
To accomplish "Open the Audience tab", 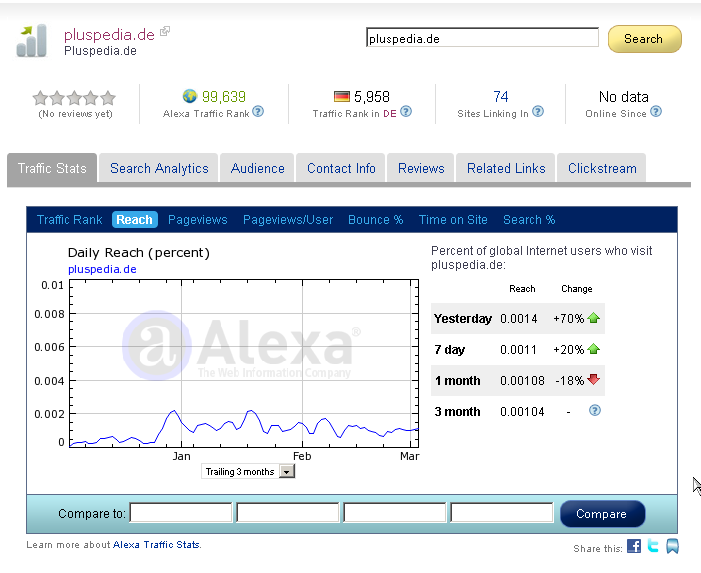I will pos(258,168).
